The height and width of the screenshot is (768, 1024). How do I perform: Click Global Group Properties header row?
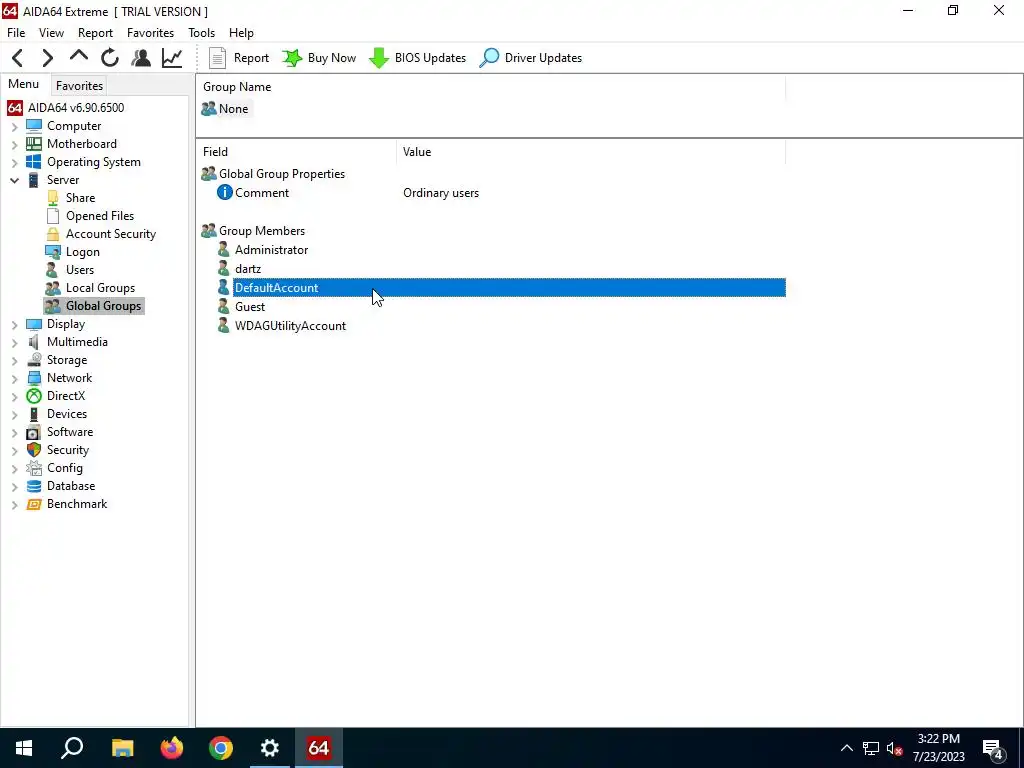(274, 174)
